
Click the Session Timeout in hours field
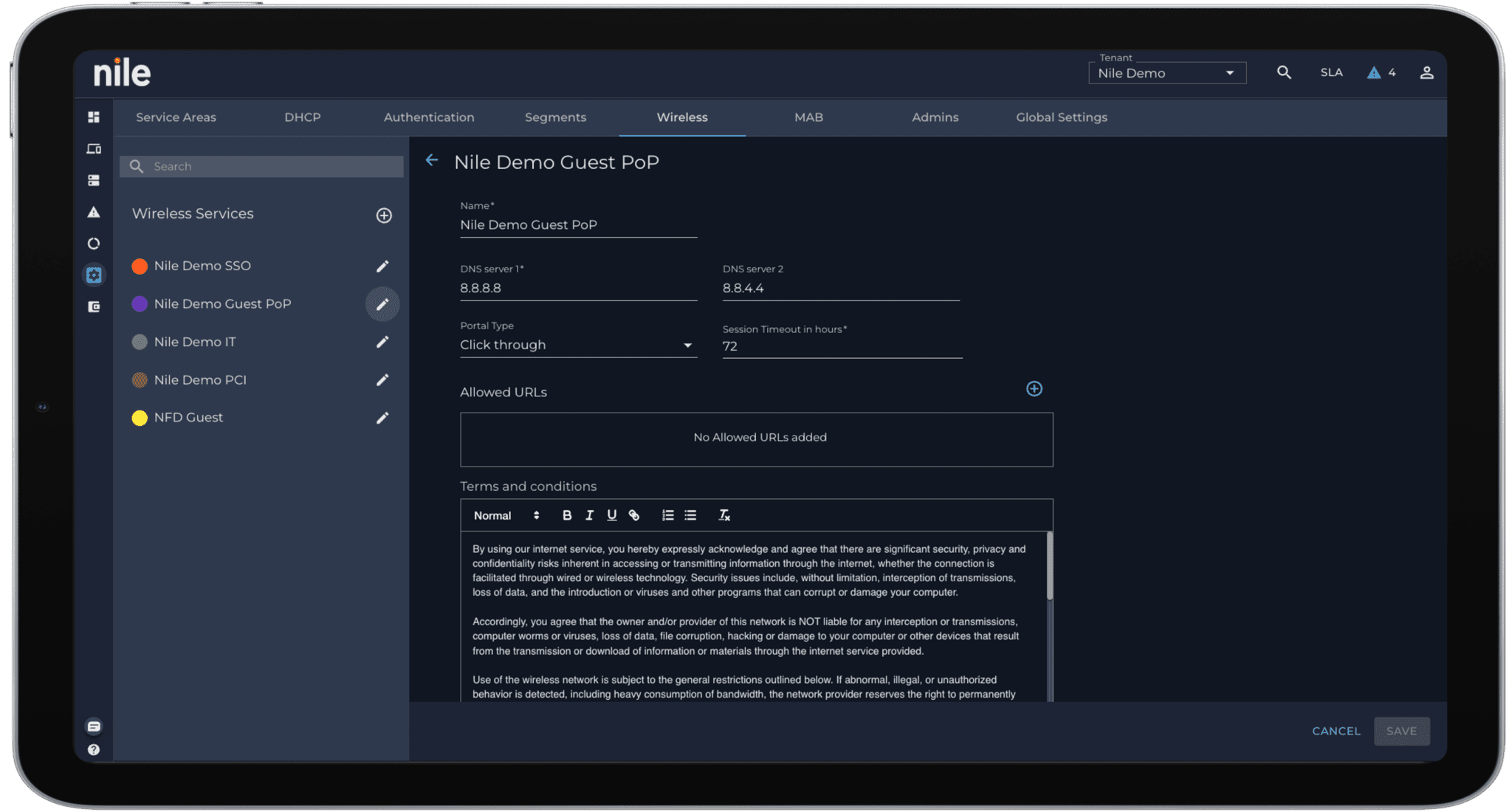(842, 346)
